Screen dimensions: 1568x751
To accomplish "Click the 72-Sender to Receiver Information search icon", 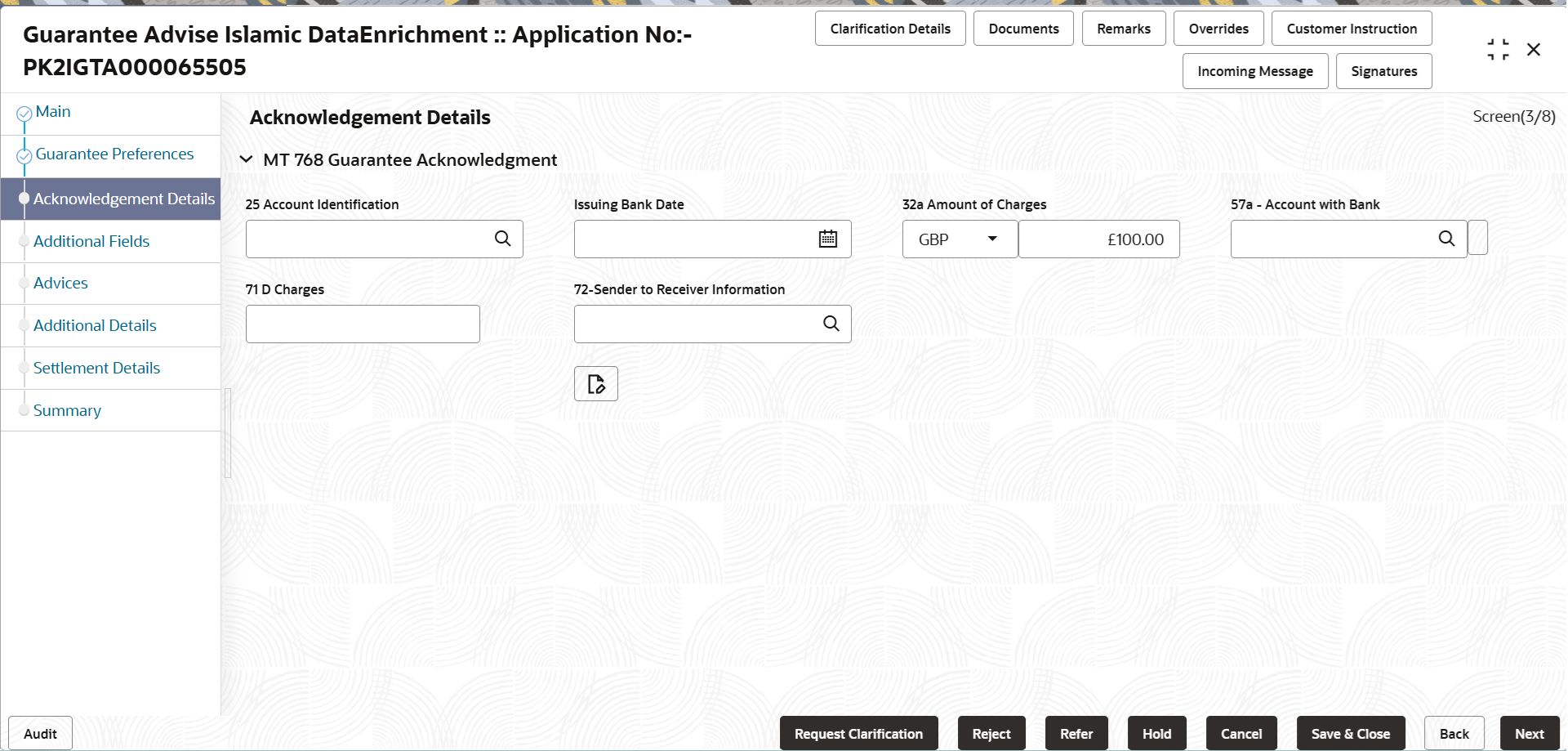I will (x=831, y=324).
